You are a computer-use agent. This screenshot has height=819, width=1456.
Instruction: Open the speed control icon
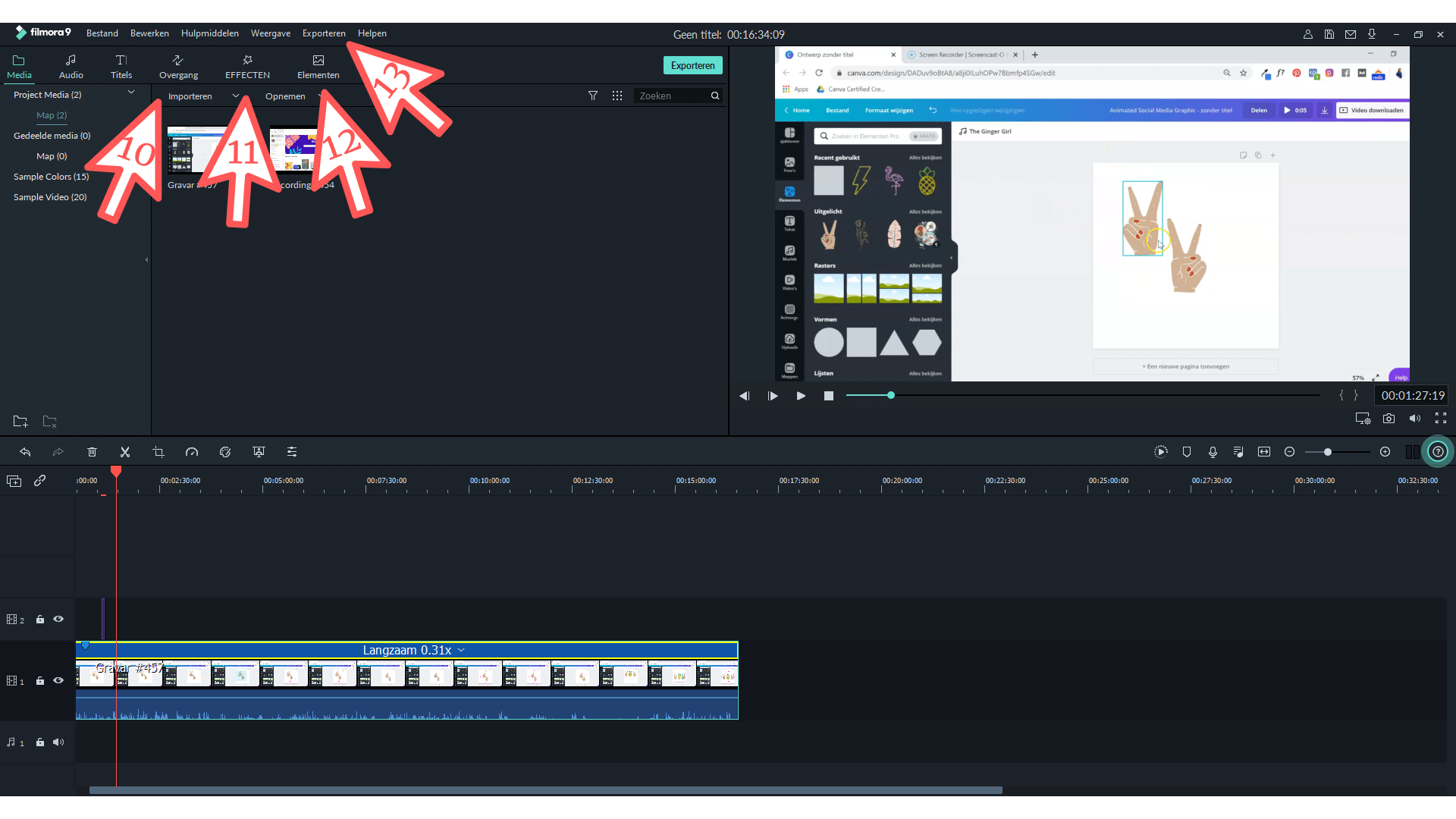coord(192,452)
